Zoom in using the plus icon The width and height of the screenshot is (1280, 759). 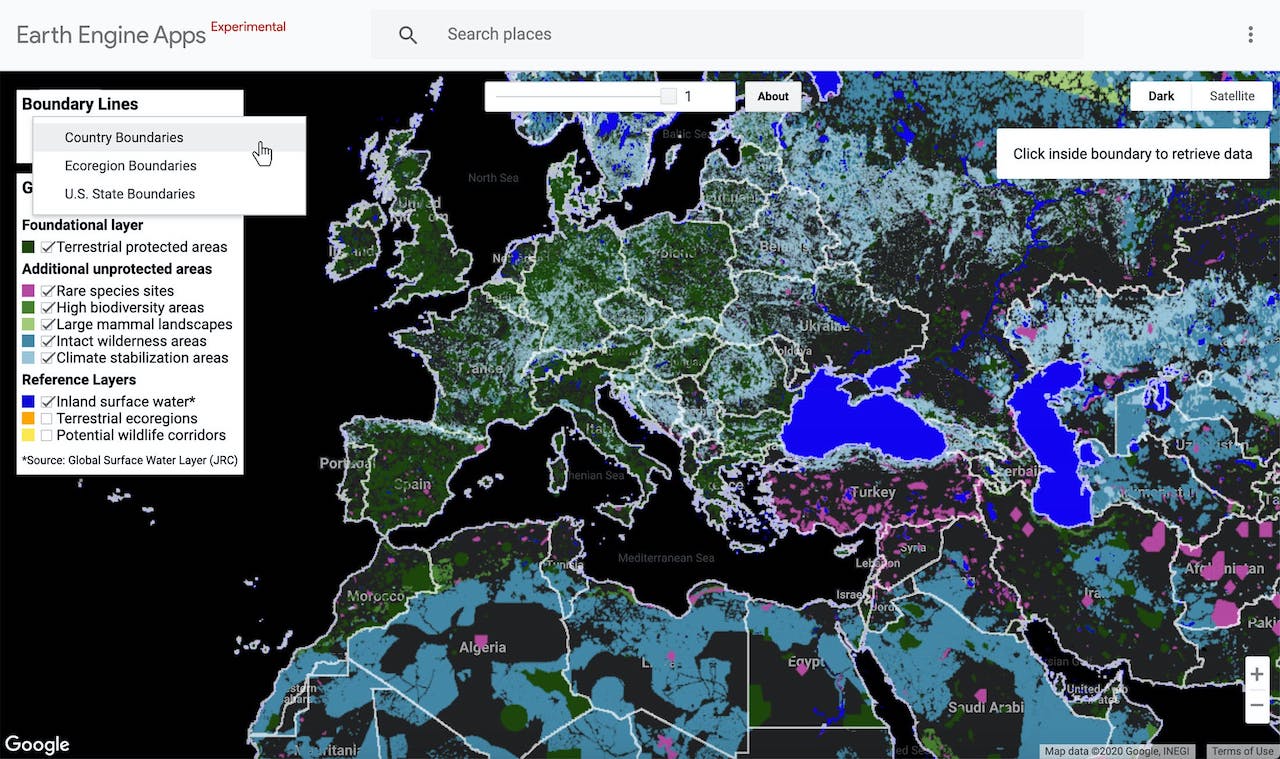pyautogui.click(x=1257, y=674)
